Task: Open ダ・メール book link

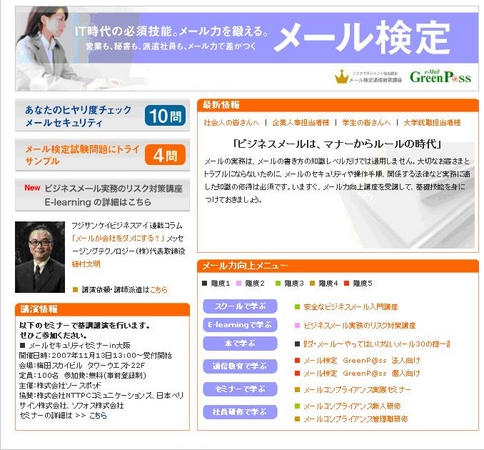Action: 377,344
